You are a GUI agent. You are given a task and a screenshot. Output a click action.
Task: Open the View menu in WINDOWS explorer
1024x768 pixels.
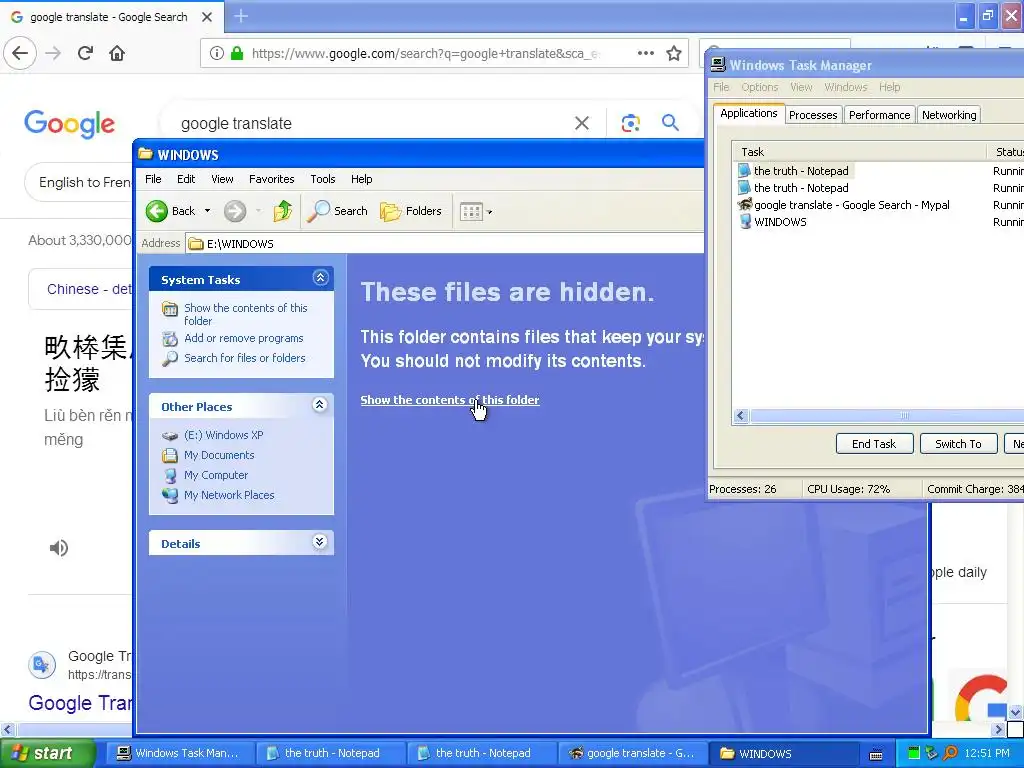tap(222, 179)
